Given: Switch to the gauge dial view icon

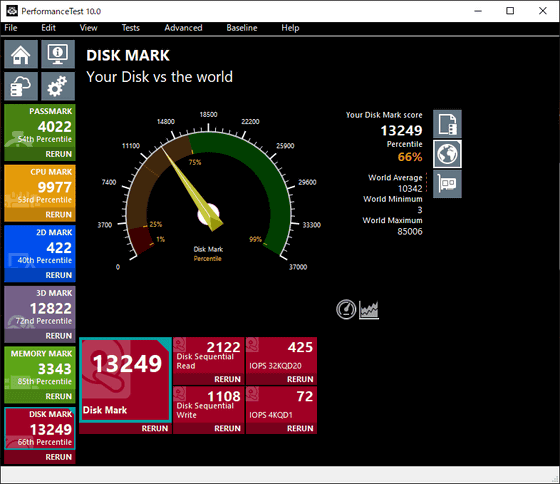Looking at the screenshot, I should (346, 309).
